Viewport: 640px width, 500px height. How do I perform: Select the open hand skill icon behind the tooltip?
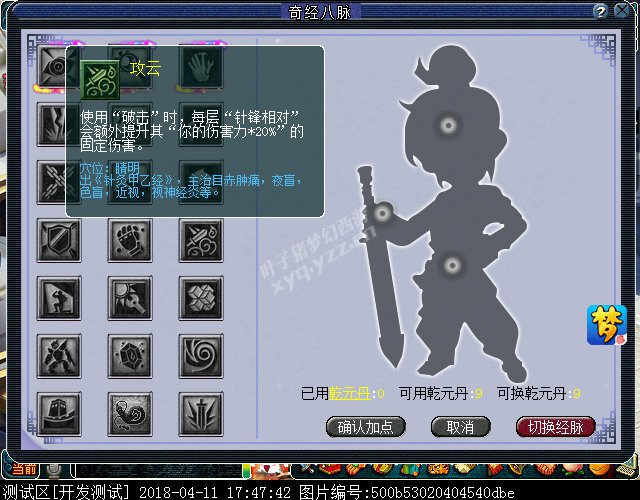[201, 66]
